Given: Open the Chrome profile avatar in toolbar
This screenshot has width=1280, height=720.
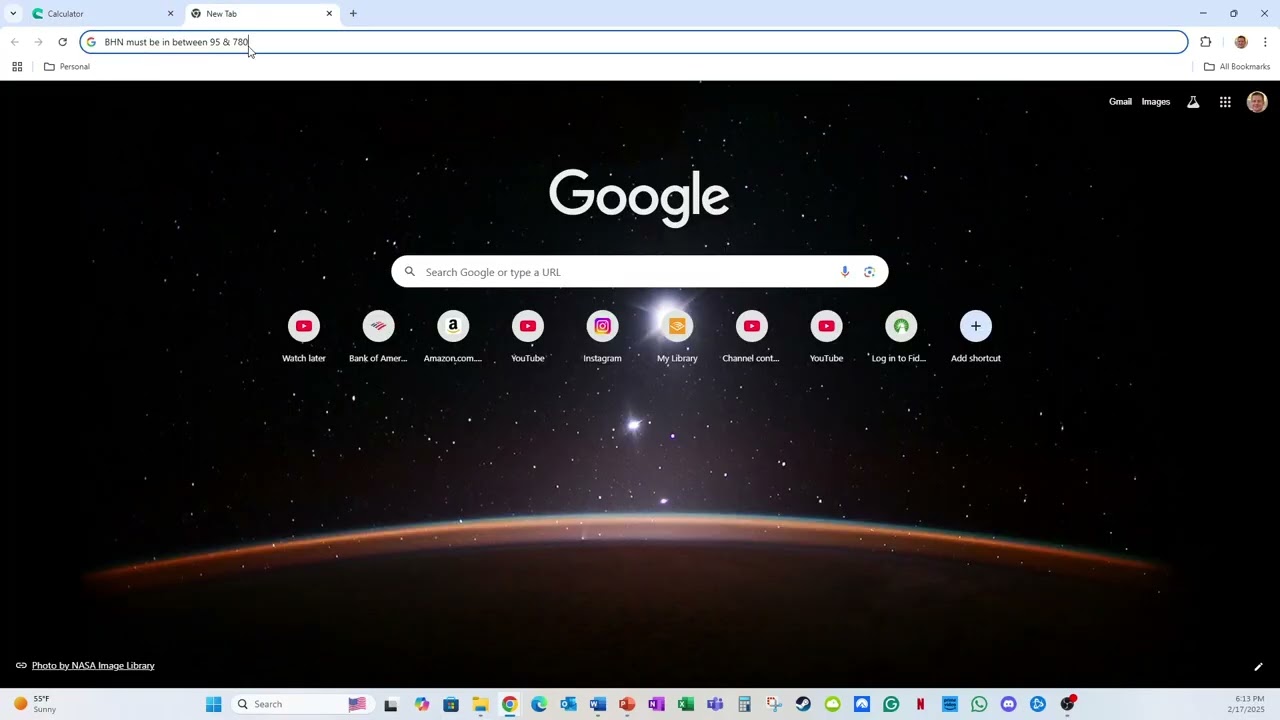Looking at the screenshot, I should [1241, 42].
